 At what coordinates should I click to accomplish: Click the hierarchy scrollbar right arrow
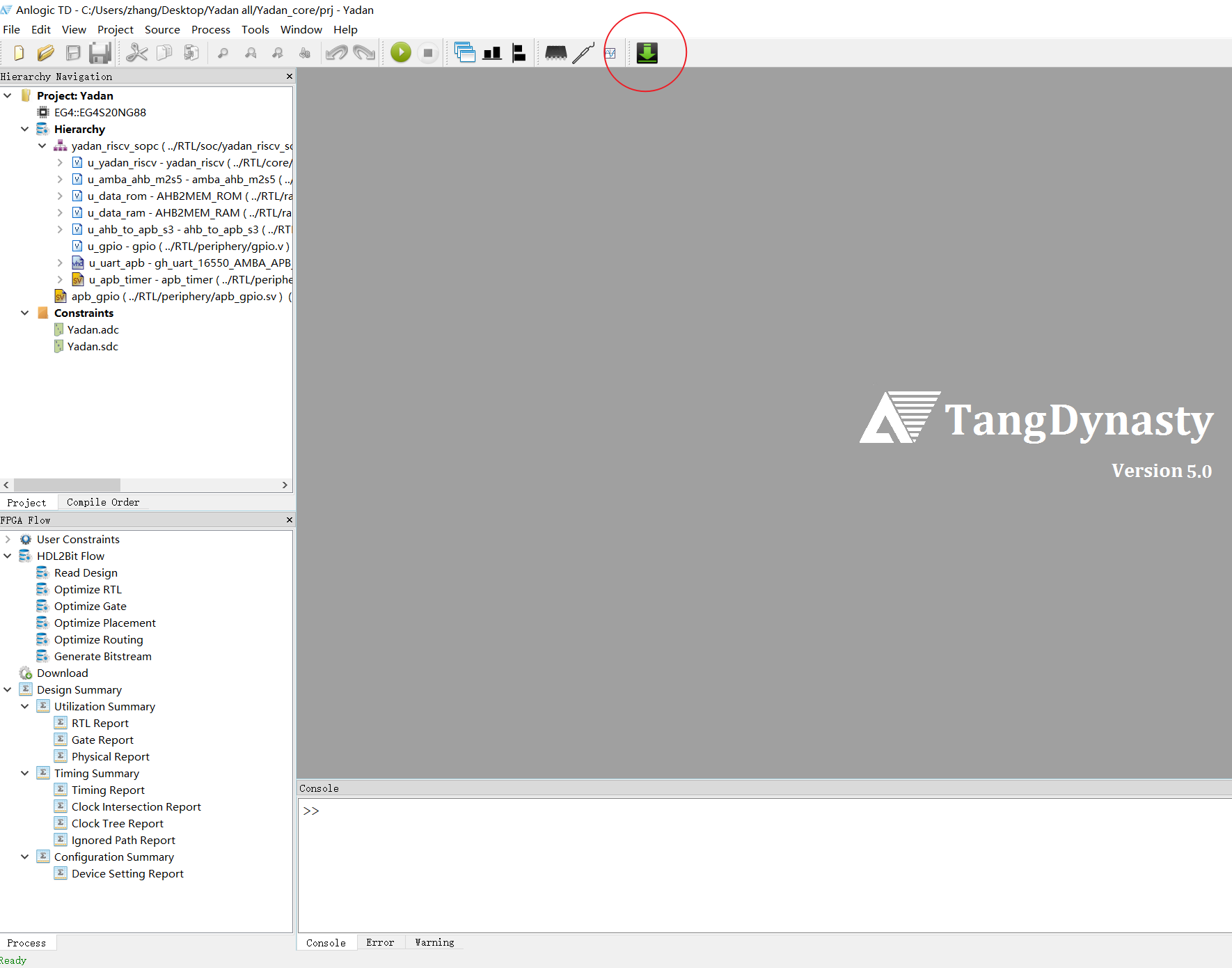(285, 485)
